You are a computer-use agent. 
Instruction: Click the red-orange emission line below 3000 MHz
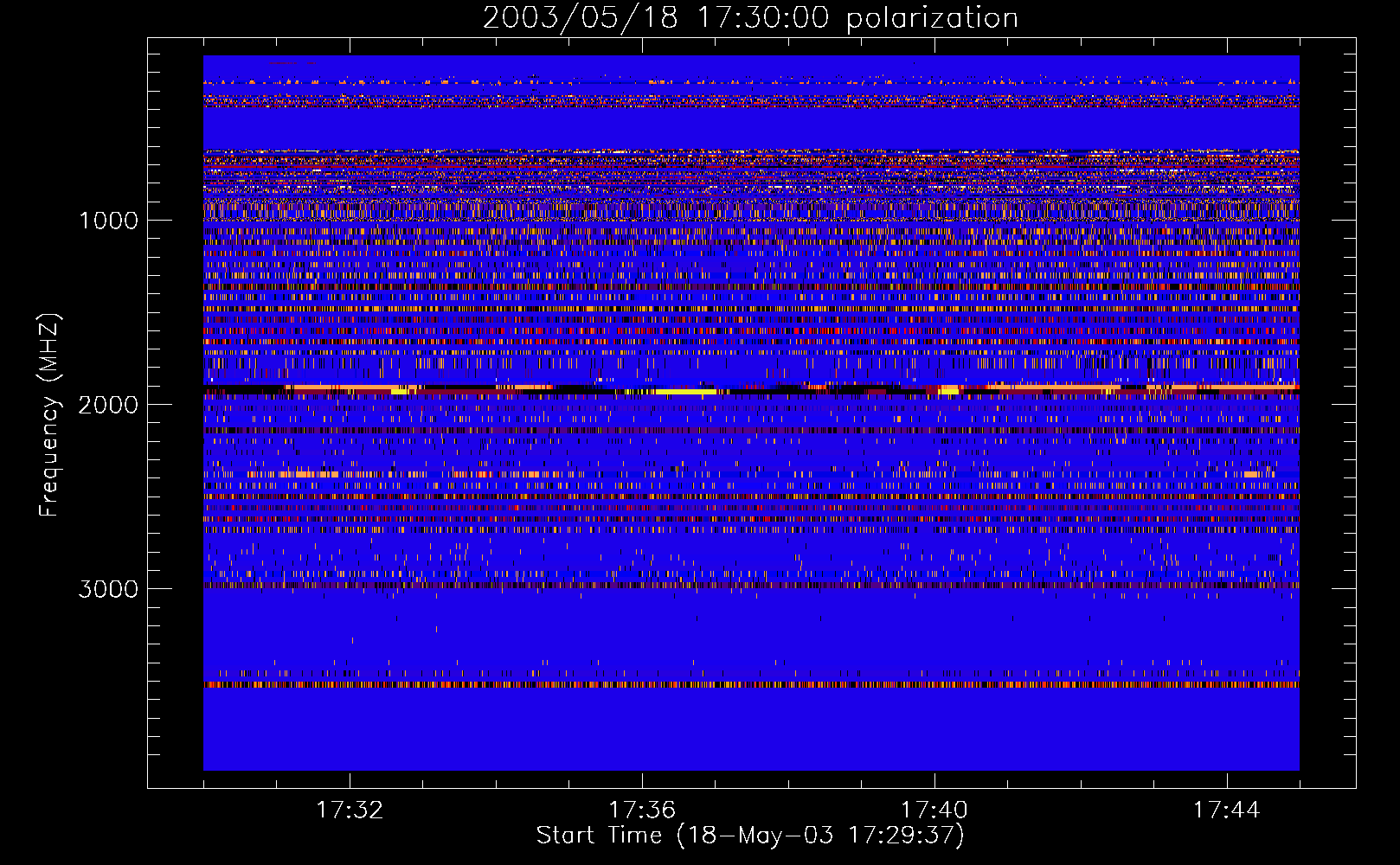751,684
